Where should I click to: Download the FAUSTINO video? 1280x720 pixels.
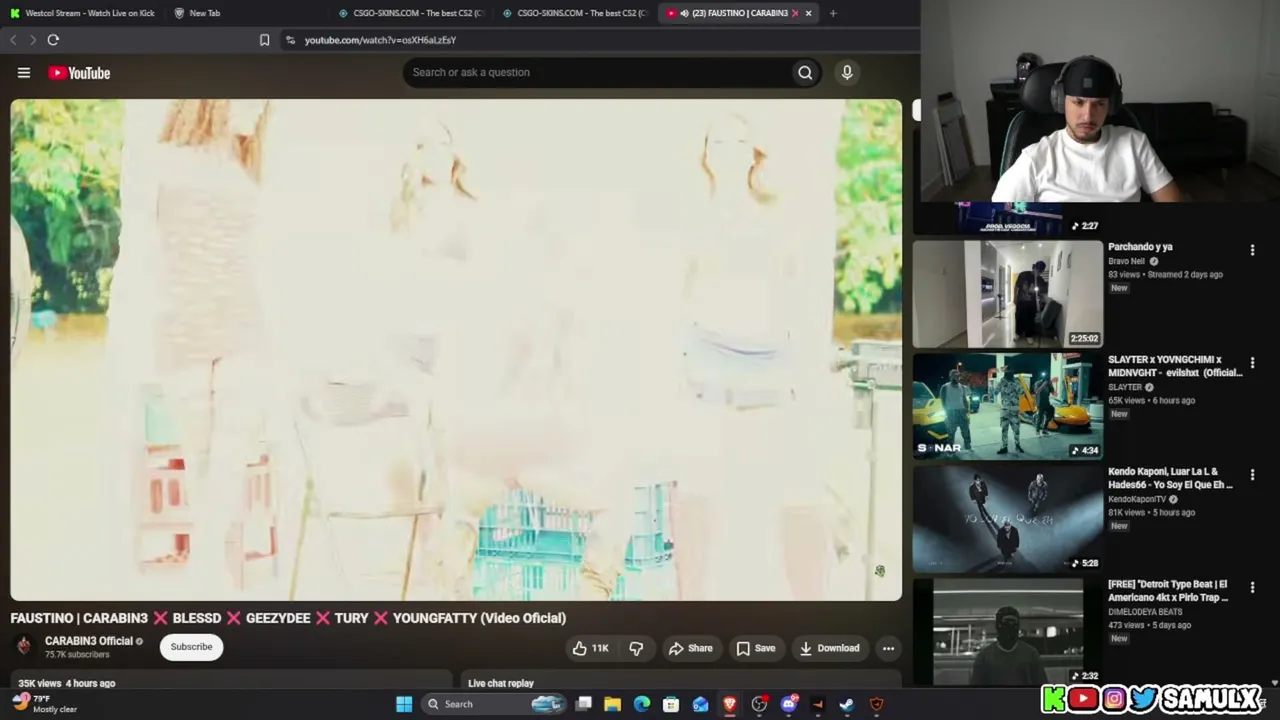pos(829,648)
